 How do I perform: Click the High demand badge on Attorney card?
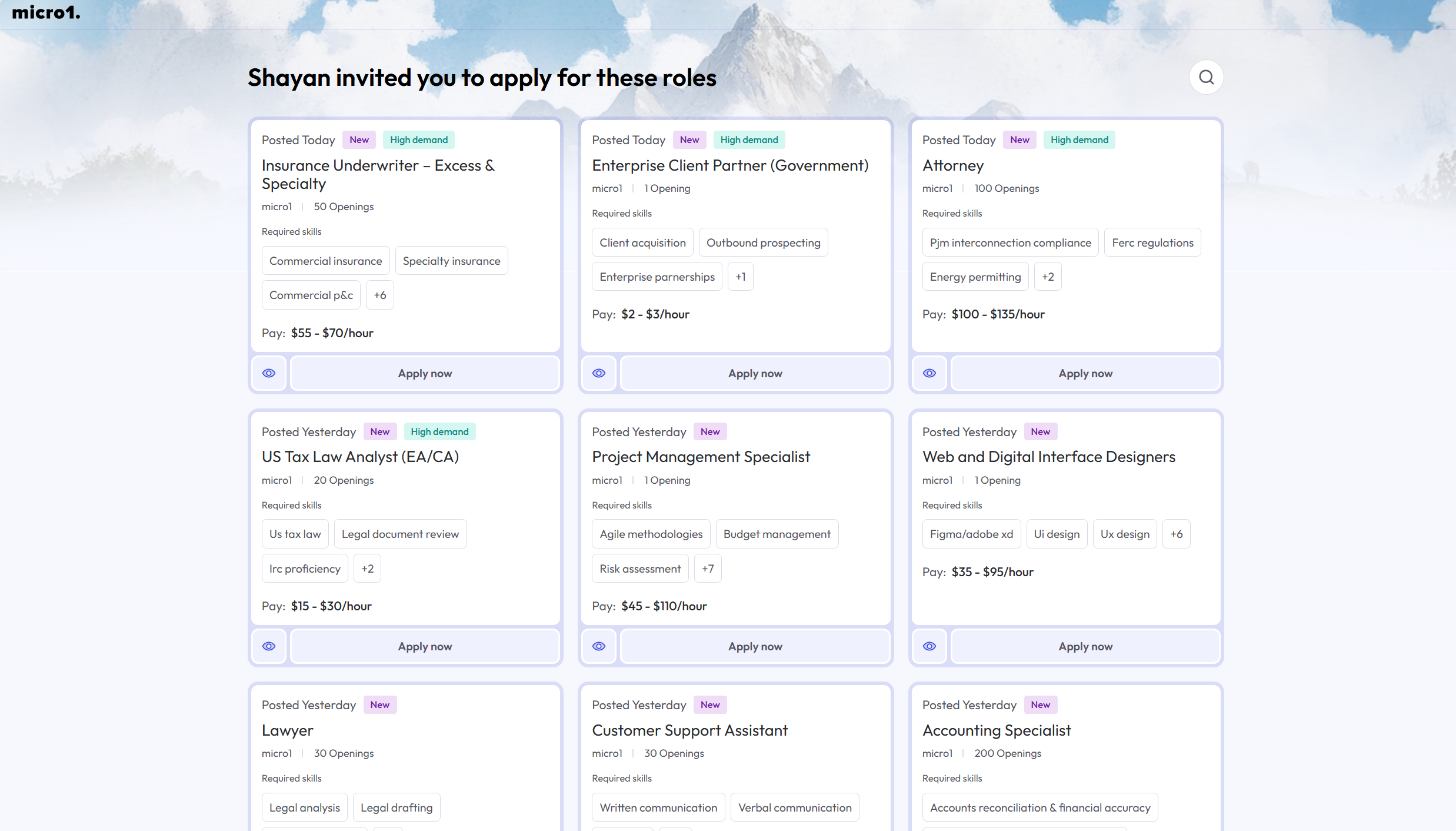1079,139
